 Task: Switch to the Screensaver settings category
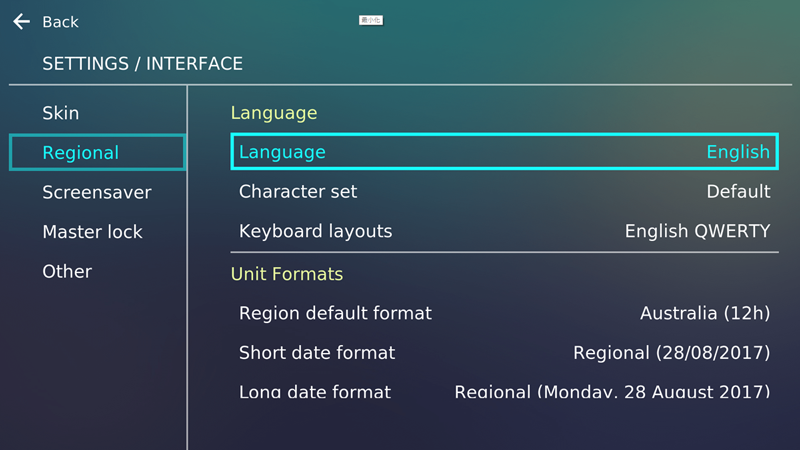click(96, 192)
